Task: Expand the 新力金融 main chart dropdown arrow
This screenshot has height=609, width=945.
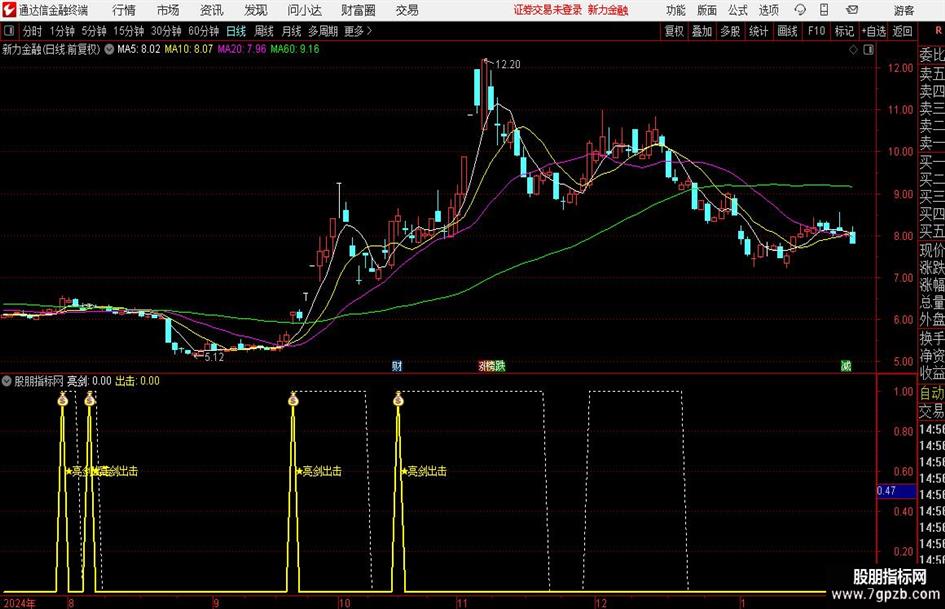Action: [109, 49]
